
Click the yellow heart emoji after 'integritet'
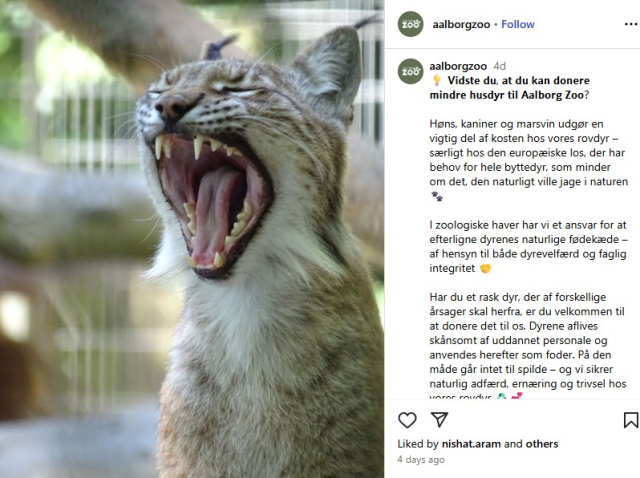point(485,269)
